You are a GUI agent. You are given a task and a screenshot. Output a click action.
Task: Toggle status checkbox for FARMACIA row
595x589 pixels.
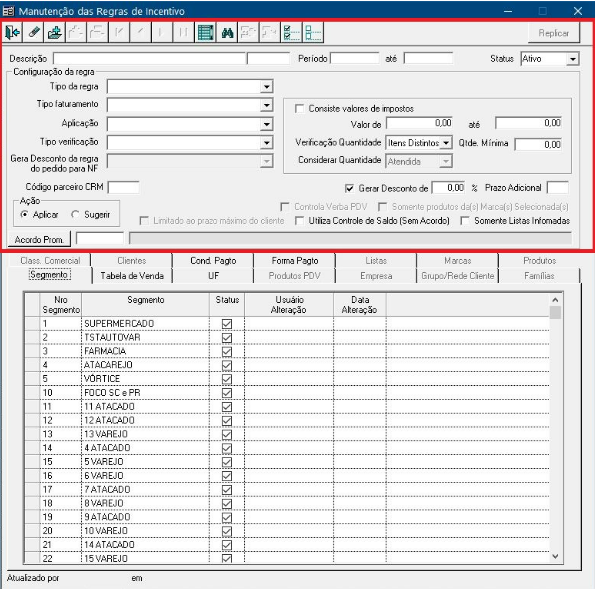(227, 351)
